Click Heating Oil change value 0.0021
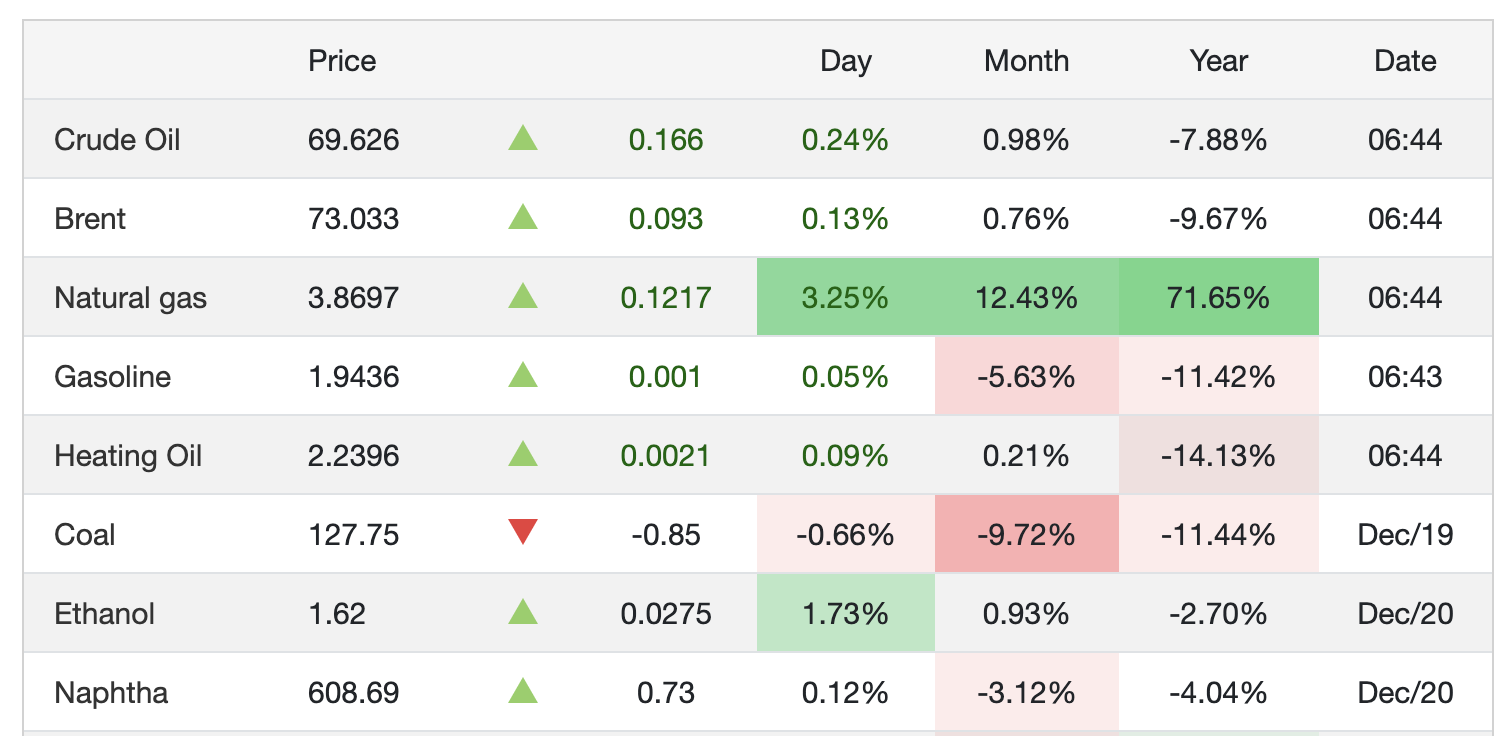Screen dimensions: 1510x736 click(x=666, y=455)
